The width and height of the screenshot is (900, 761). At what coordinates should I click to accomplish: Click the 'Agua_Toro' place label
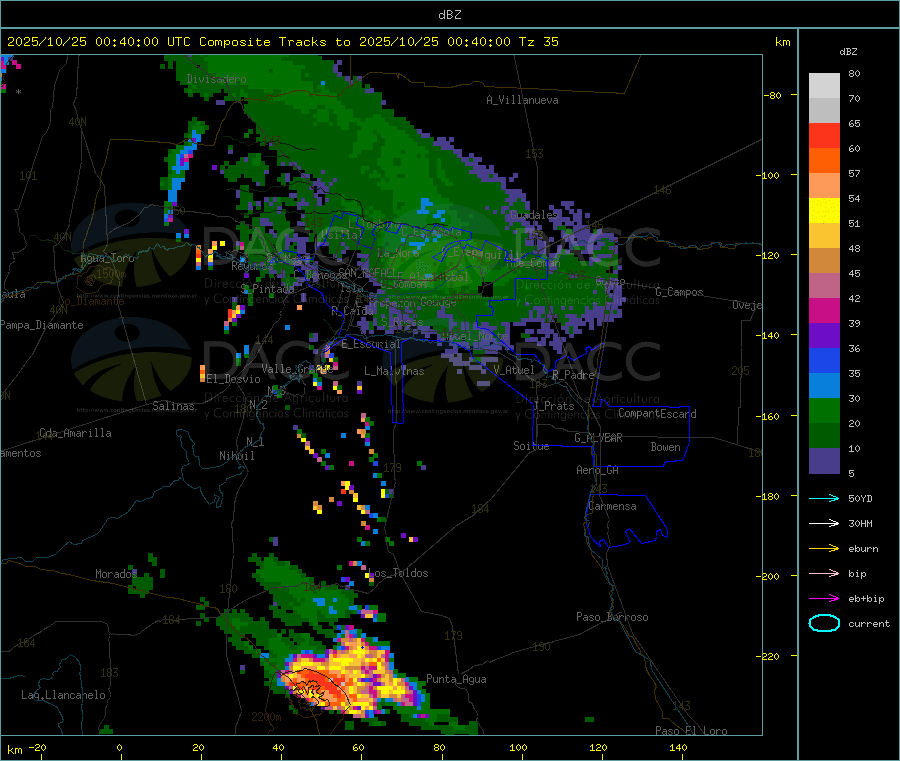[107, 259]
